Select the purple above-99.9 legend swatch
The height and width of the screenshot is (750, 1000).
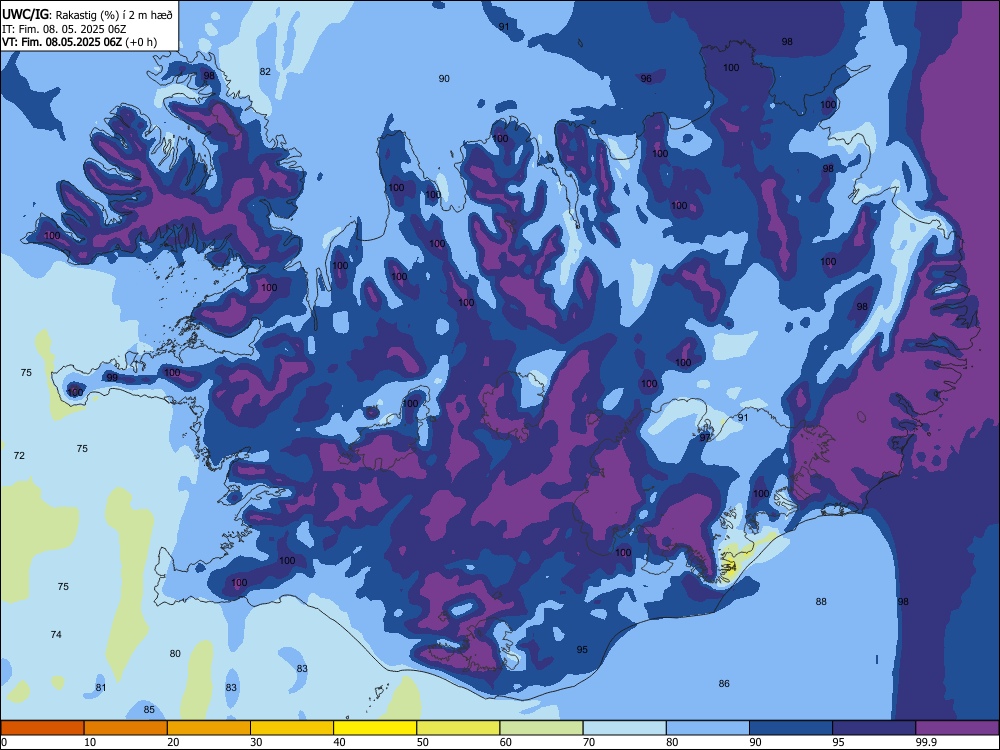click(957, 728)
